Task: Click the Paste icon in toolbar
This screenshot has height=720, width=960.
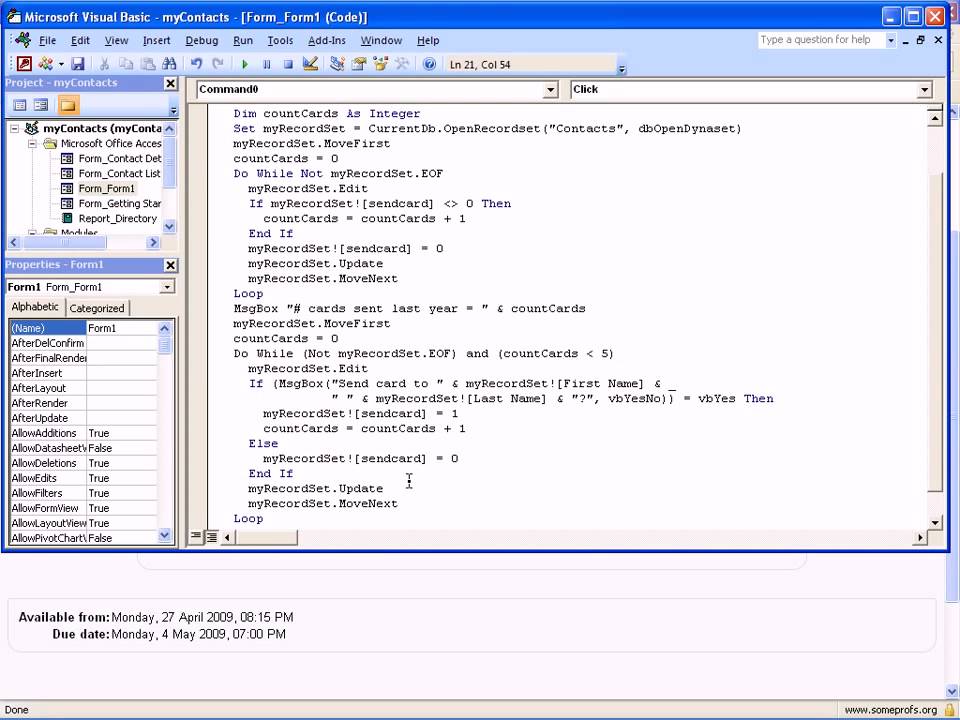Action: coord(148,64)
